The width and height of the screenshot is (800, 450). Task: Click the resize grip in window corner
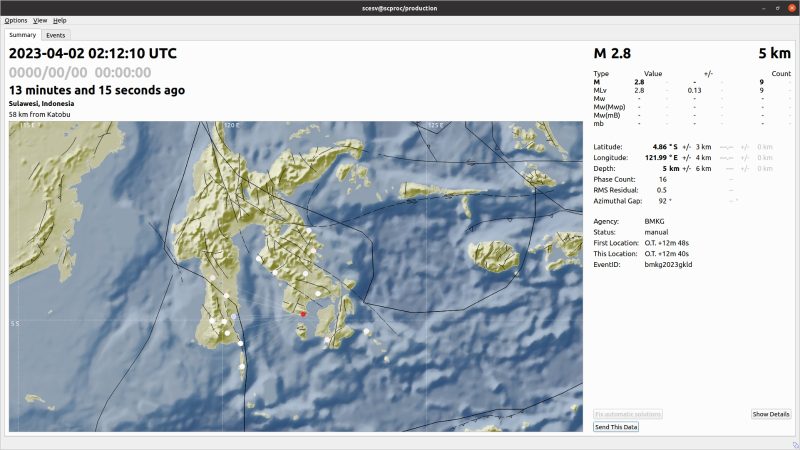click(x=795, y=445)
